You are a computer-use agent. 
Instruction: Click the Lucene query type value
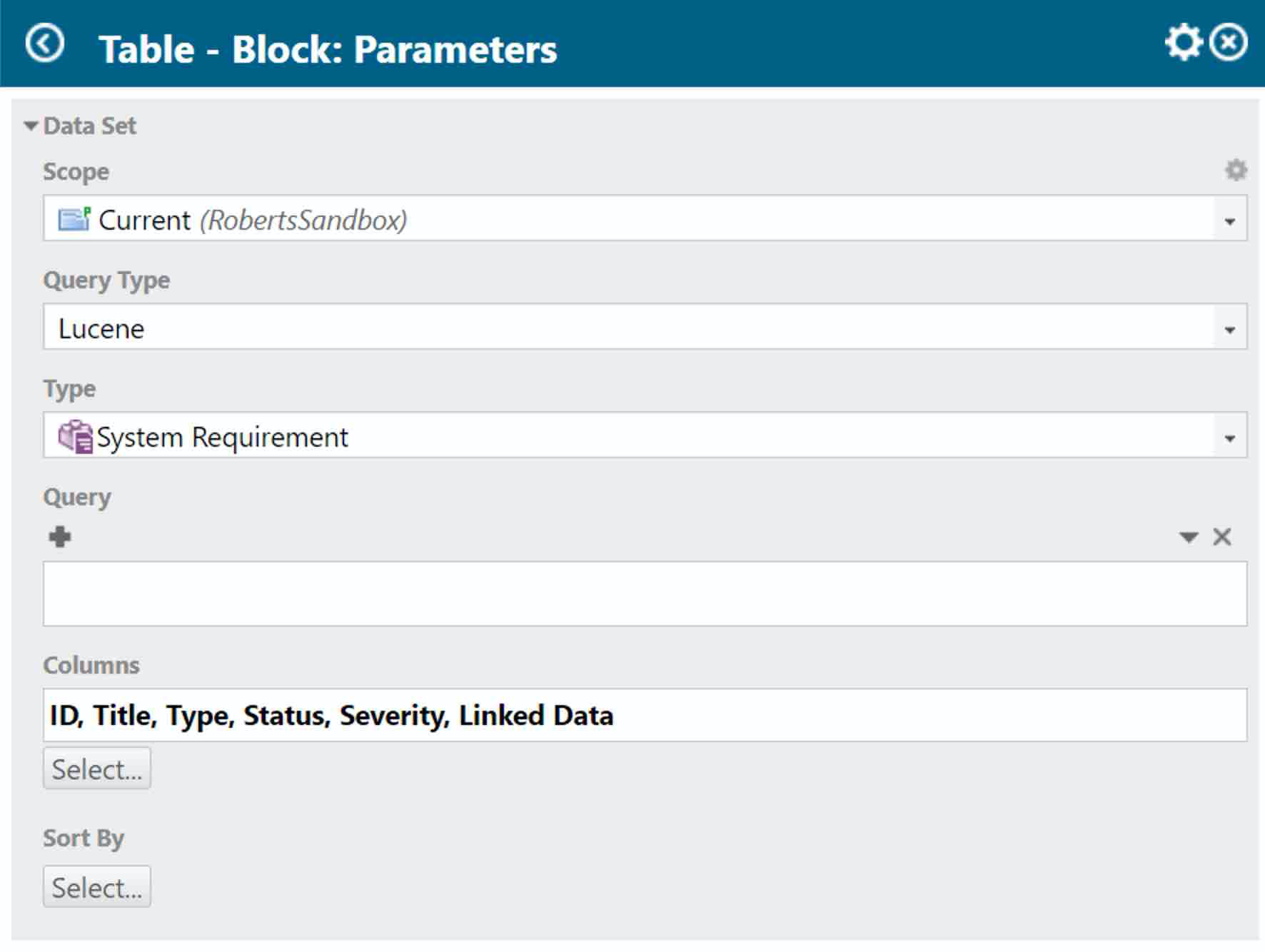[101, 329]
